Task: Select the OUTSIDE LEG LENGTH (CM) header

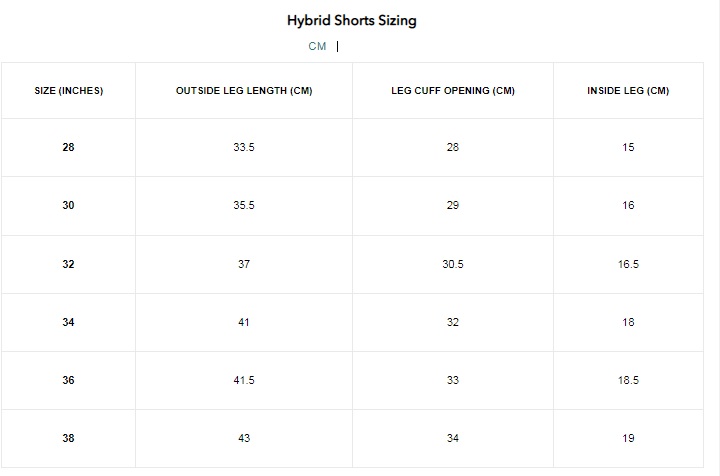Action: (x=244, y=91)
